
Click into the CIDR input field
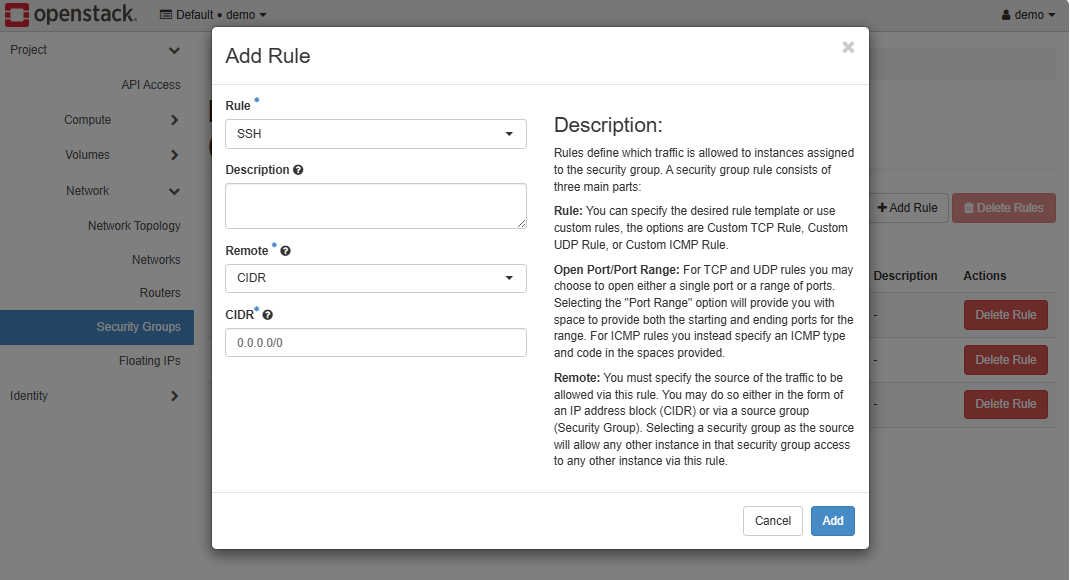(375, 343)
